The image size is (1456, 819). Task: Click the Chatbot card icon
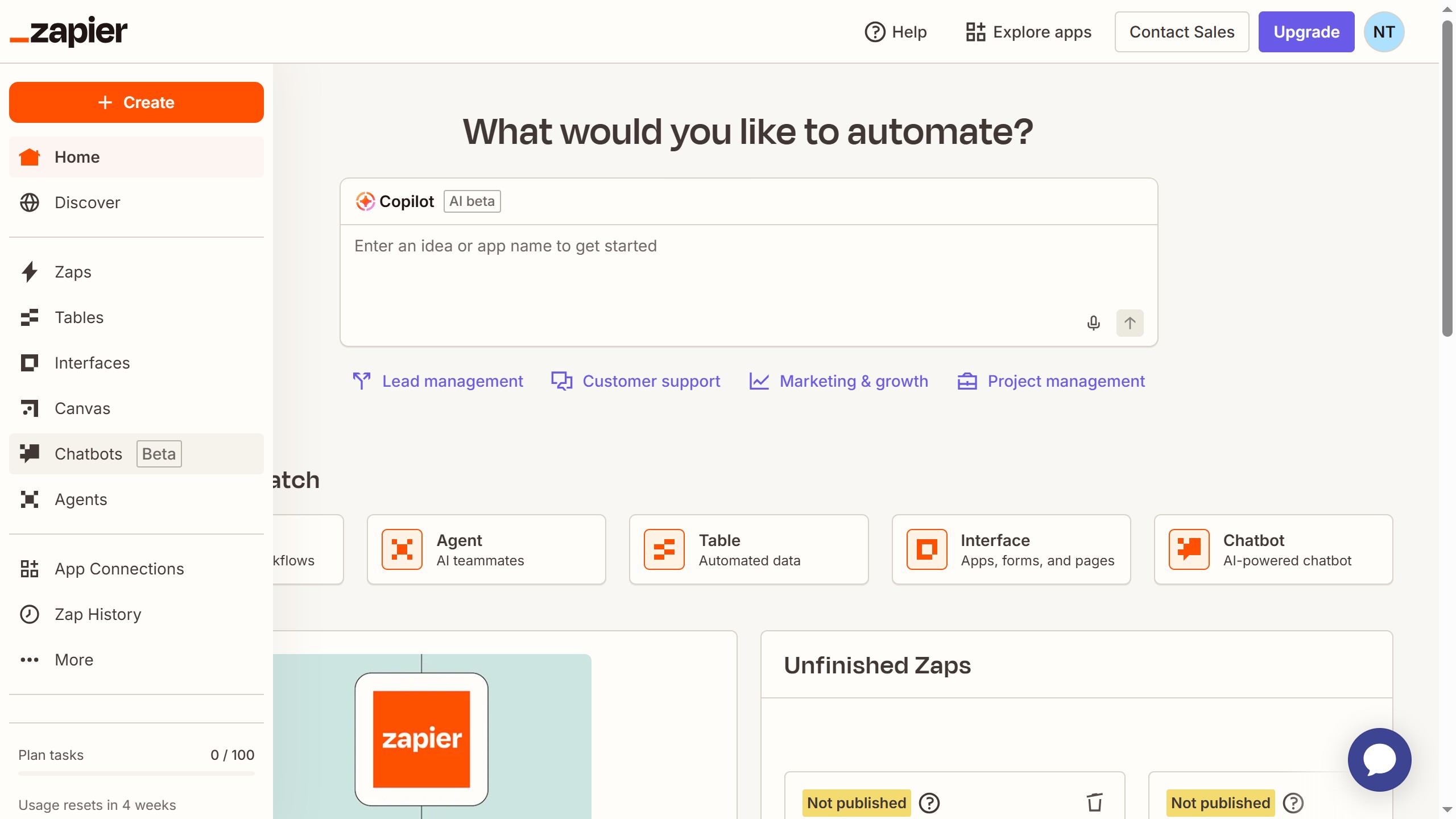[x=1189, y=549]
